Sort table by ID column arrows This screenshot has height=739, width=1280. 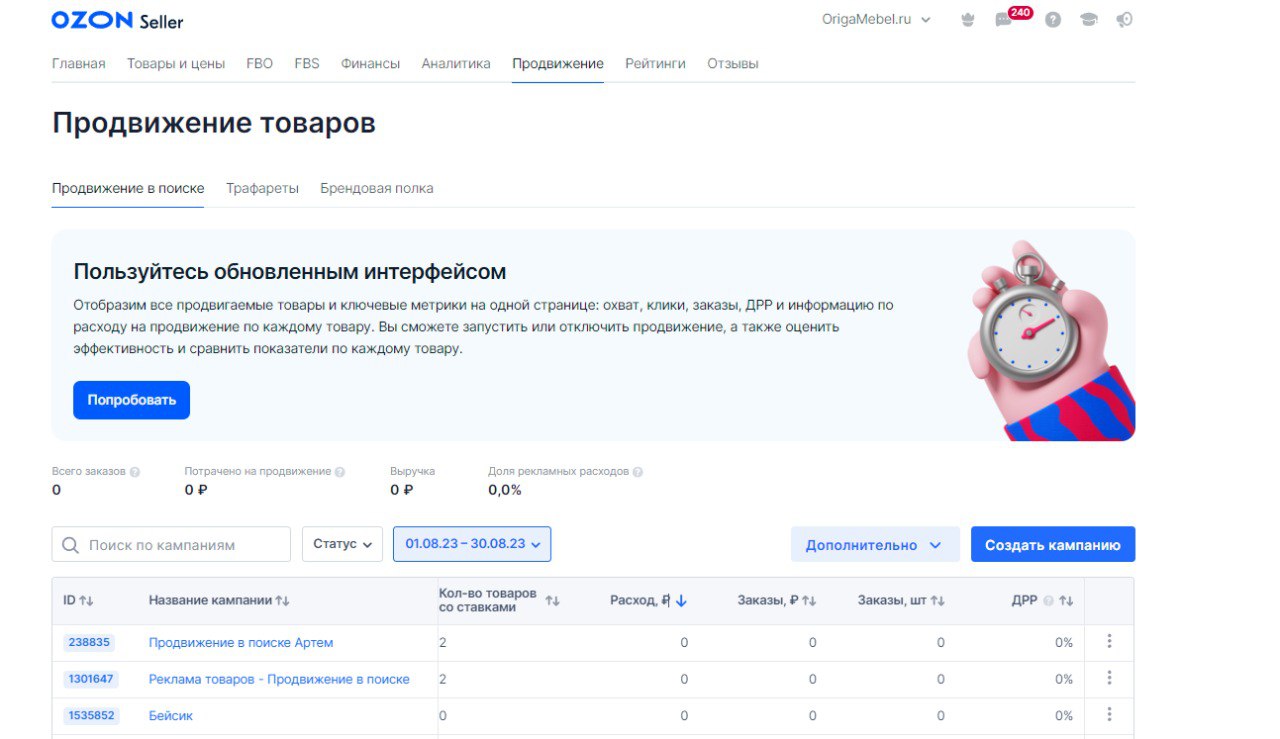click(86, 601)
